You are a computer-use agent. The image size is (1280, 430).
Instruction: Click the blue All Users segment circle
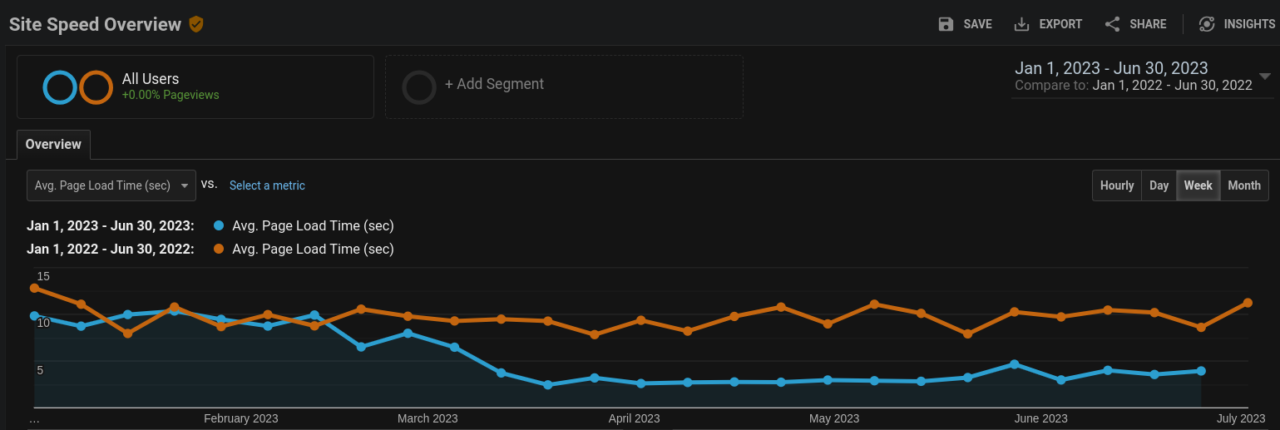(60, 87)
